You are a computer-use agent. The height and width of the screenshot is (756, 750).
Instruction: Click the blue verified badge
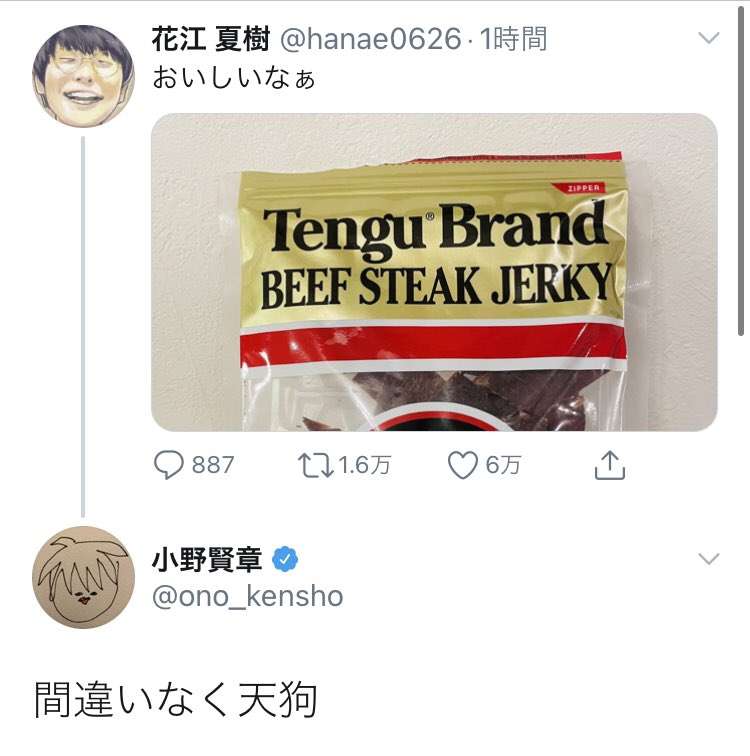click(x=285, y=559)
